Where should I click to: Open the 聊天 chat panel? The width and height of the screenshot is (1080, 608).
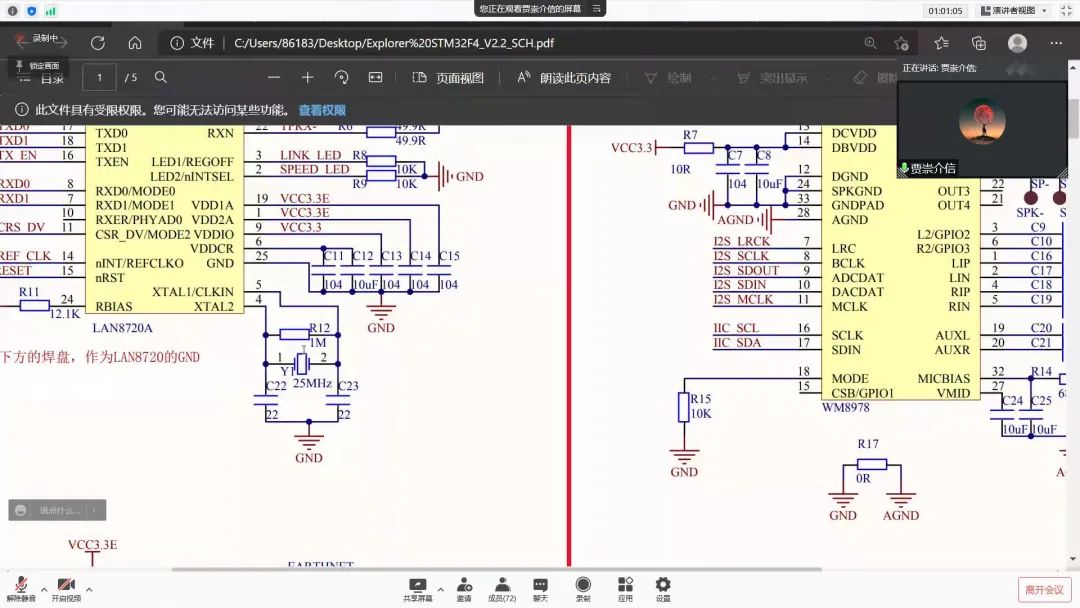[x=540, y=588]
